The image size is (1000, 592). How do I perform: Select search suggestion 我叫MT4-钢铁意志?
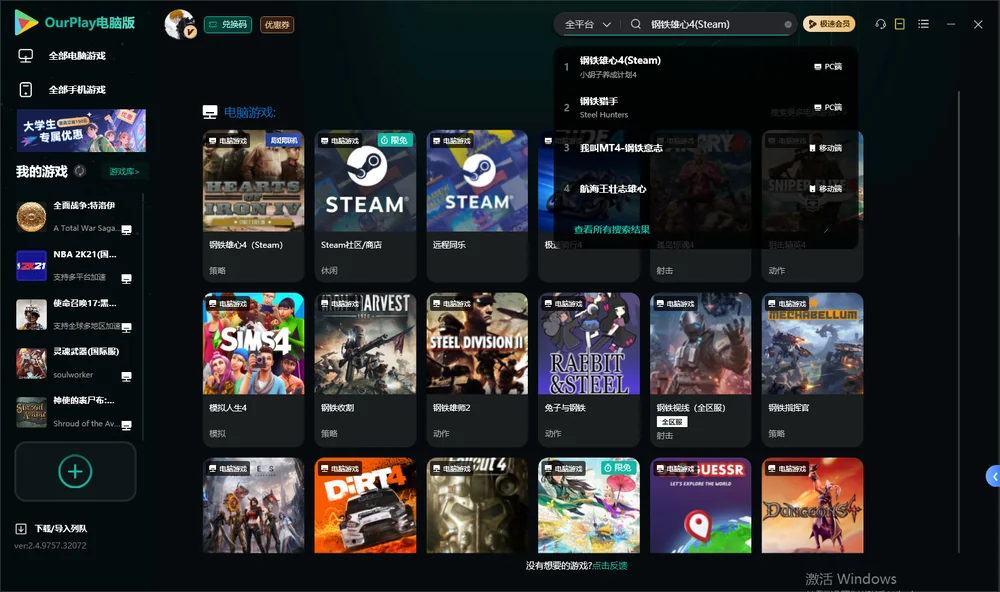pyautogui.click(x=705, y=148)
